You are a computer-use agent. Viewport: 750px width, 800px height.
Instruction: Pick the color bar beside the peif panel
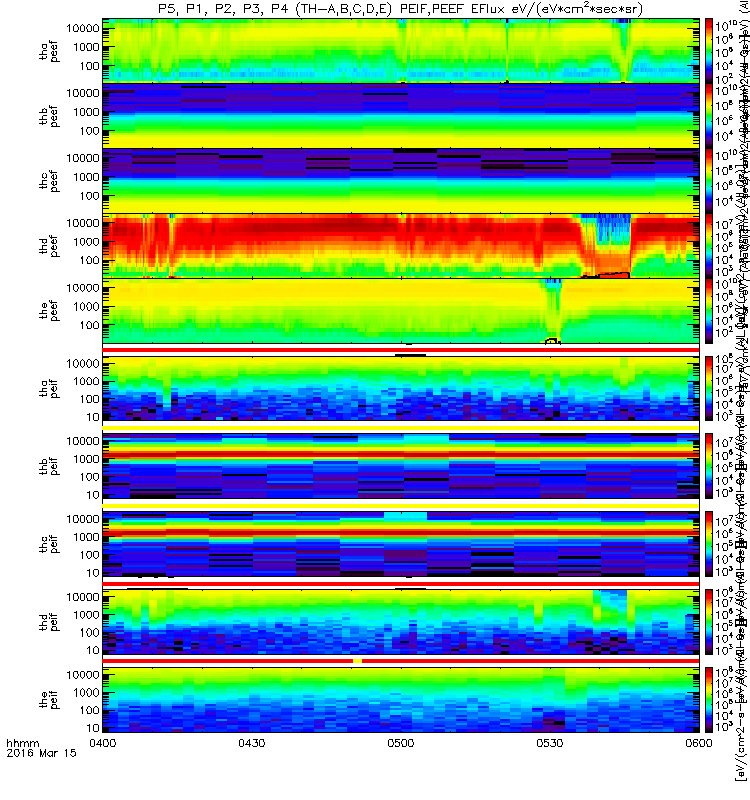(709, 699)
